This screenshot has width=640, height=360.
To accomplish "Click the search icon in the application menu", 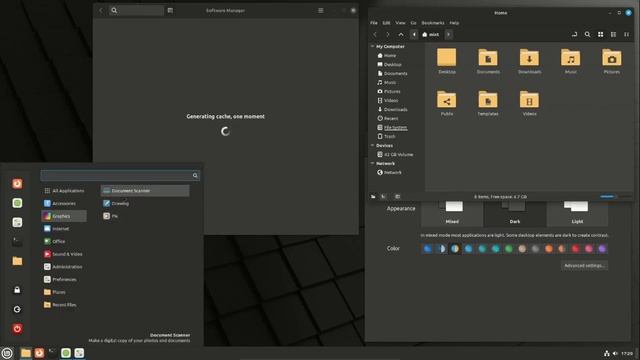I will point(195,176).
